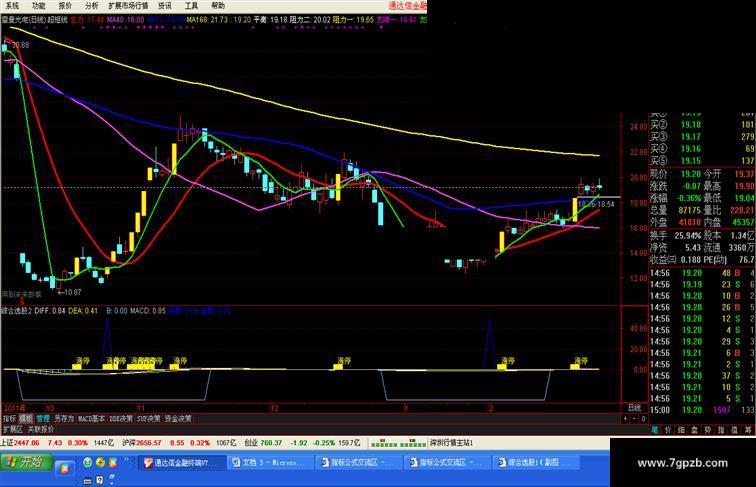Select the 价 tab in quote panel
Screen dimensions: 756x487
668,429
